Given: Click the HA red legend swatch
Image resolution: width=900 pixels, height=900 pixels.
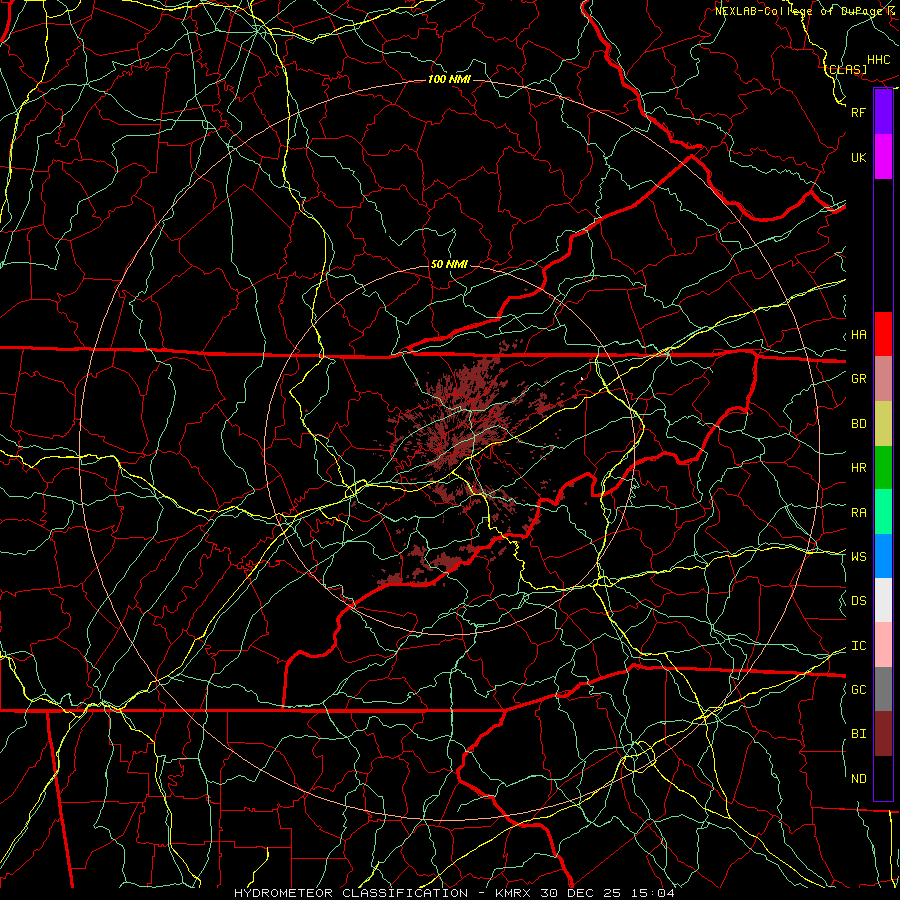Looking at the screenshot, I should [883, 334].
